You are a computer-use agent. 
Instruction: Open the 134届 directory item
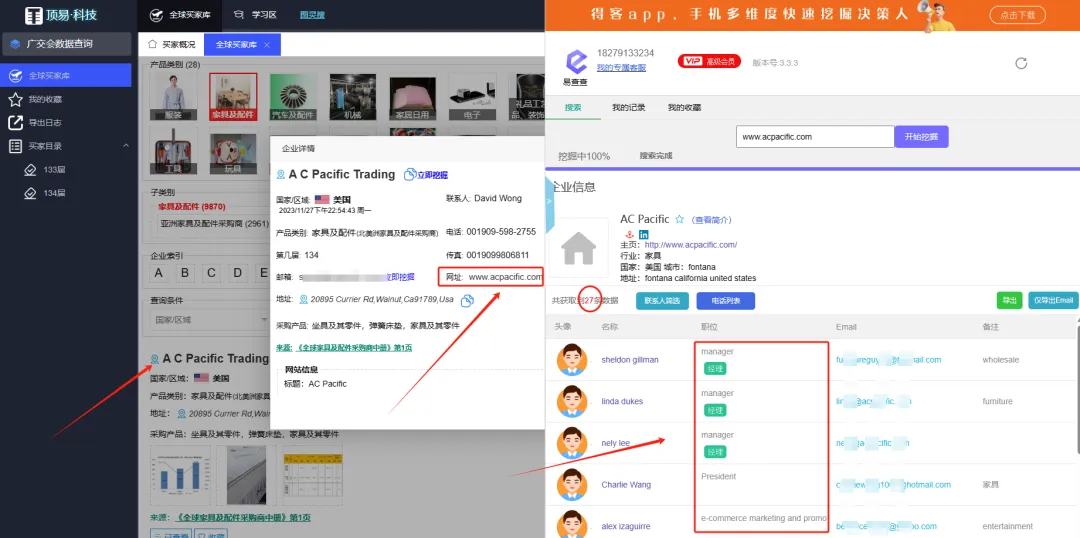54,193
